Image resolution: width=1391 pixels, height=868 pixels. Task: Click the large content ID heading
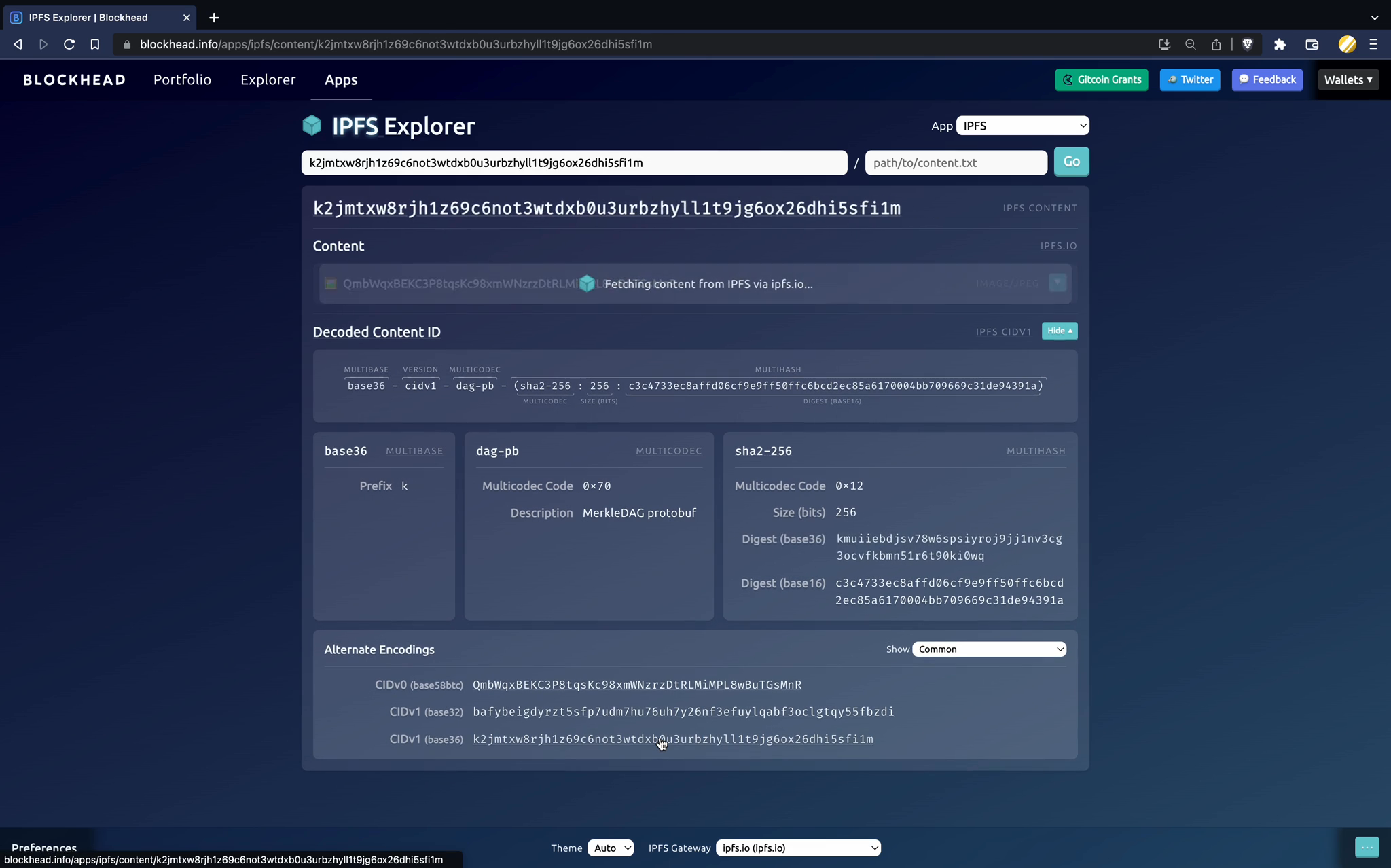tap(607, 209)
